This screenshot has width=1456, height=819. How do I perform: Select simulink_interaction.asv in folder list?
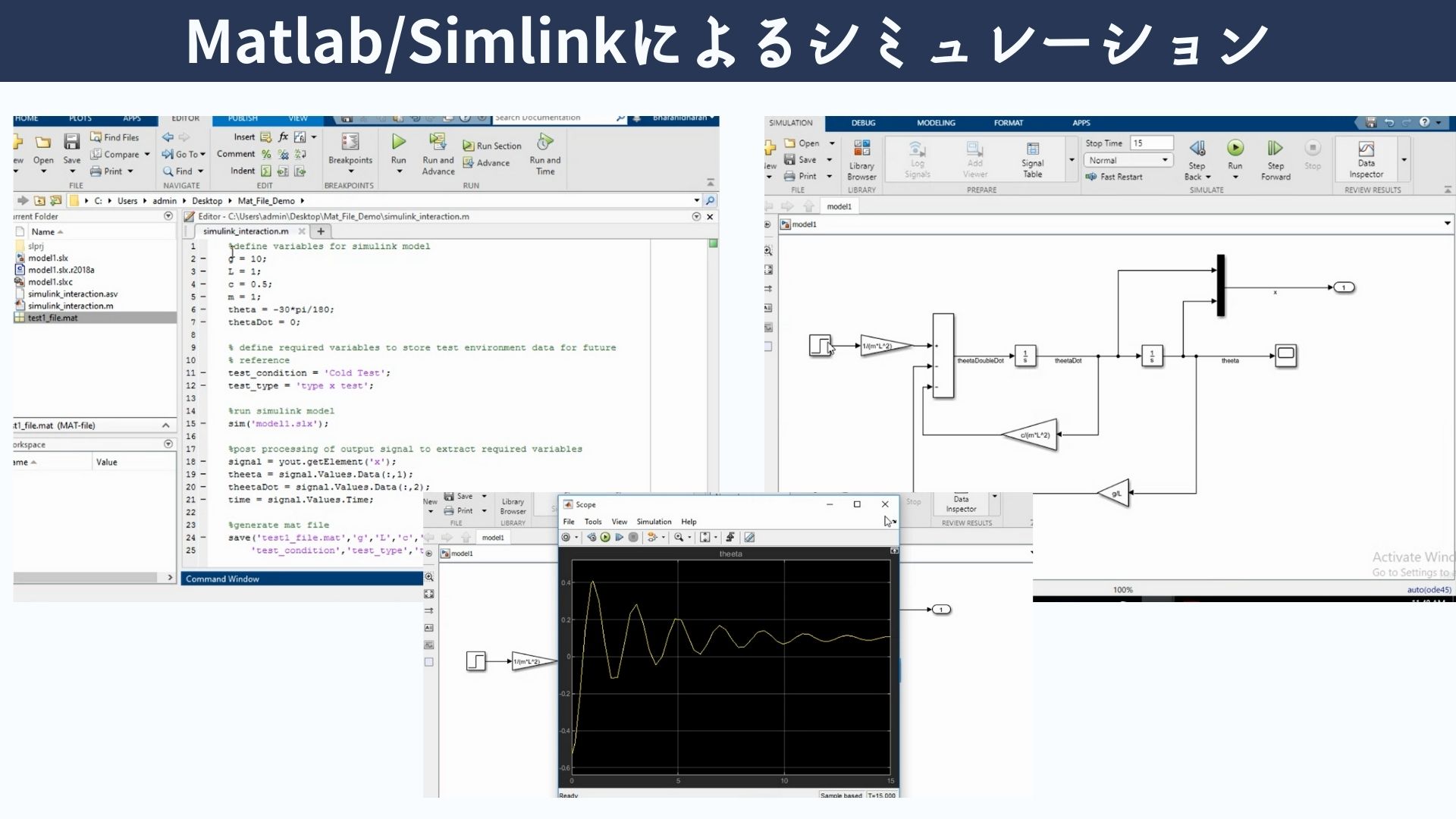(73, 294)
